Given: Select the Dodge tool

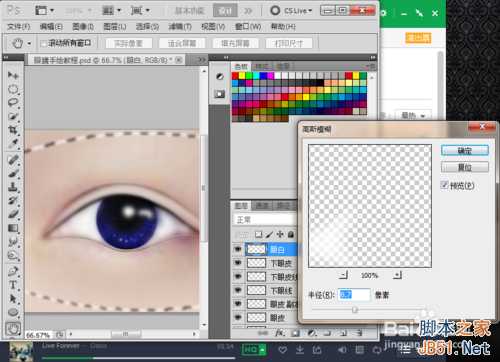Looking at the screenshot, I should pos(13,256).
